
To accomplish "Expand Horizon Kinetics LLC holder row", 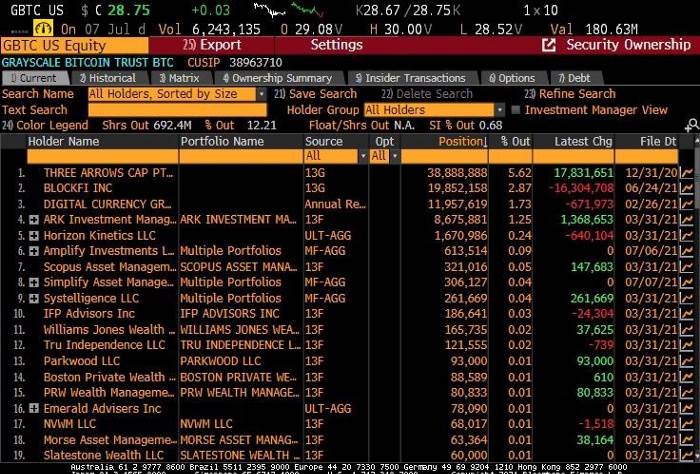I will coord(34,236).
